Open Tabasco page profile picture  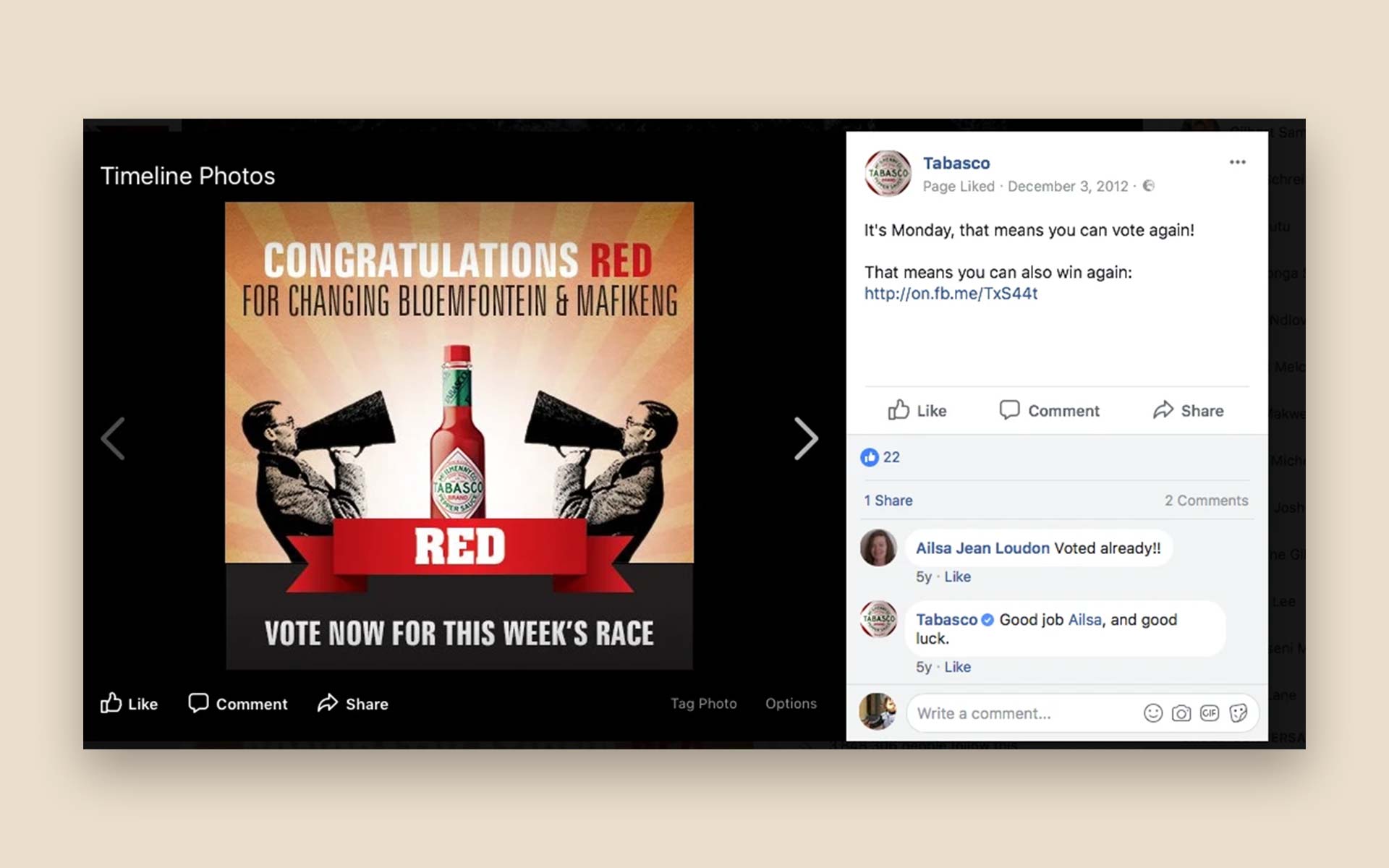(888, 174)
